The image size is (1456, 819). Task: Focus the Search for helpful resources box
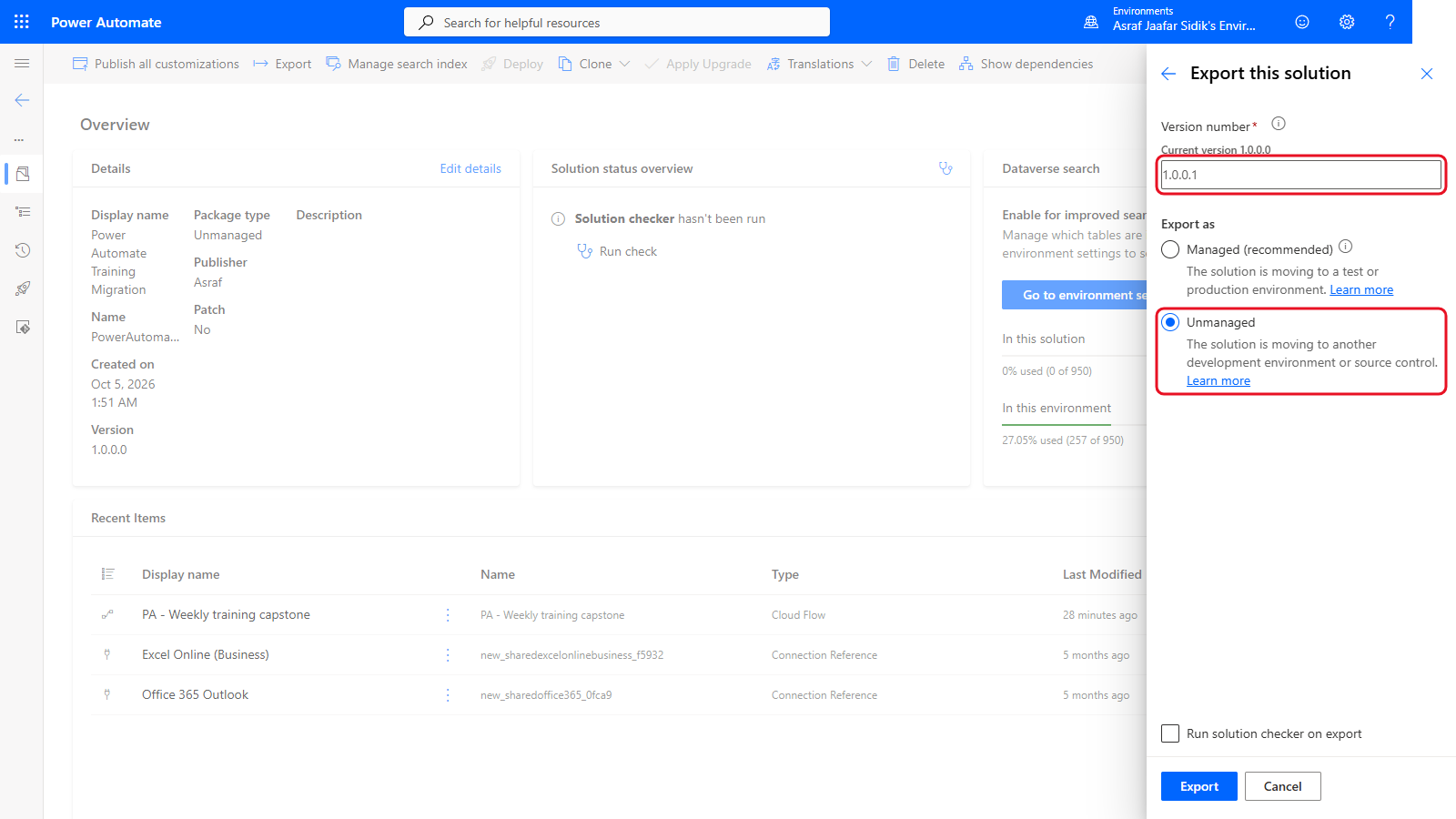[617, 22]
